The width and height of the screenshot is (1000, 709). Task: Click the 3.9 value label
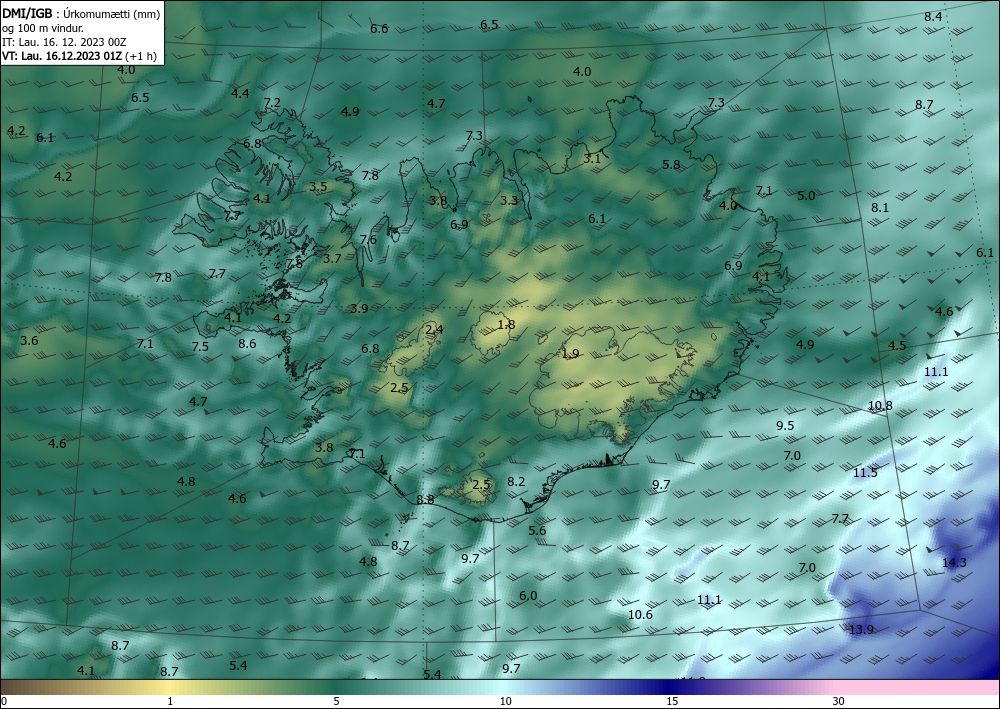pos(359,309)
